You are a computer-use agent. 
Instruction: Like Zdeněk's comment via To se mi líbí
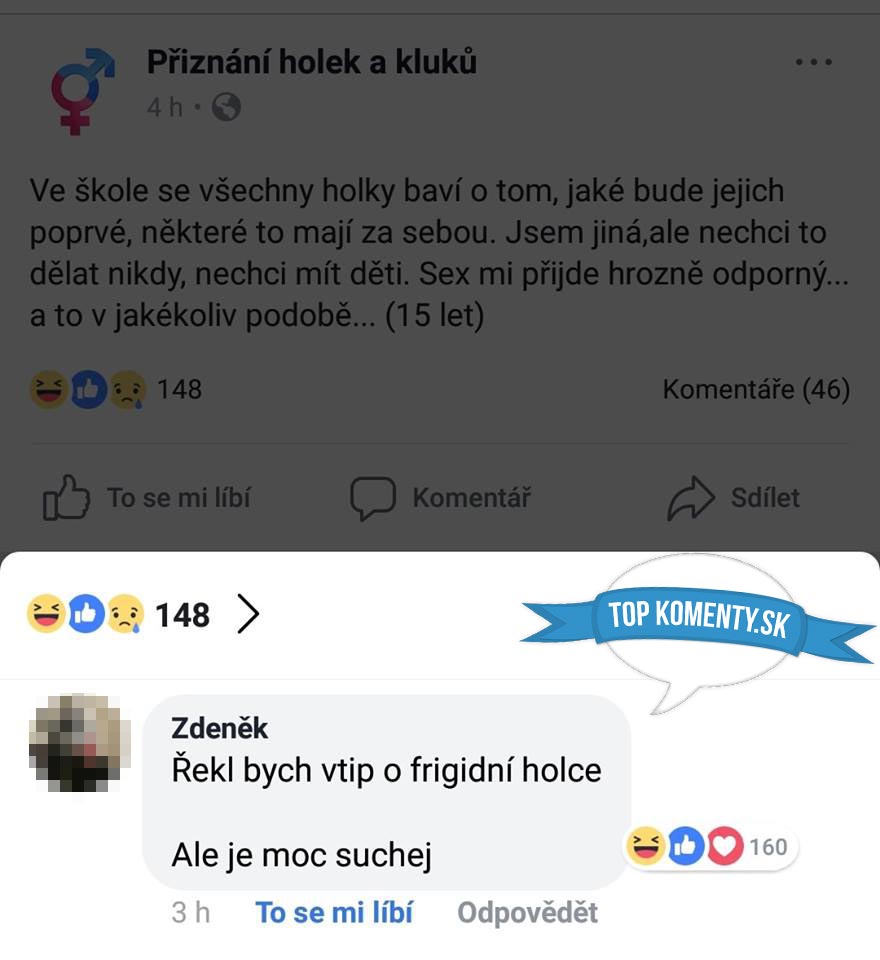334,912
